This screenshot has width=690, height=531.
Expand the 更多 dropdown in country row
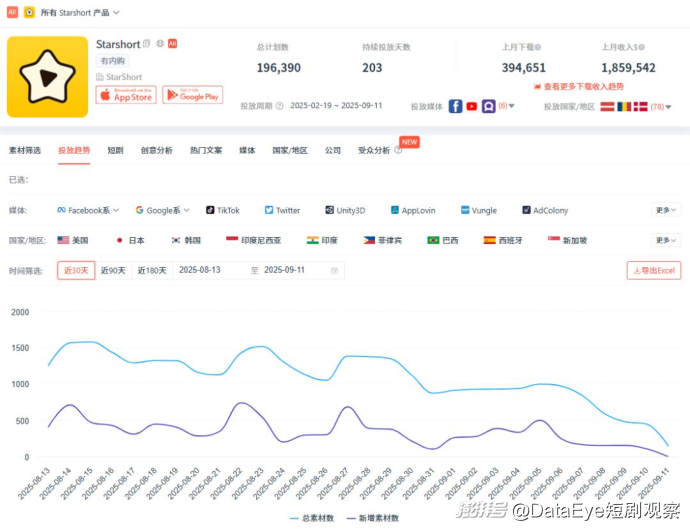(665, 240)
